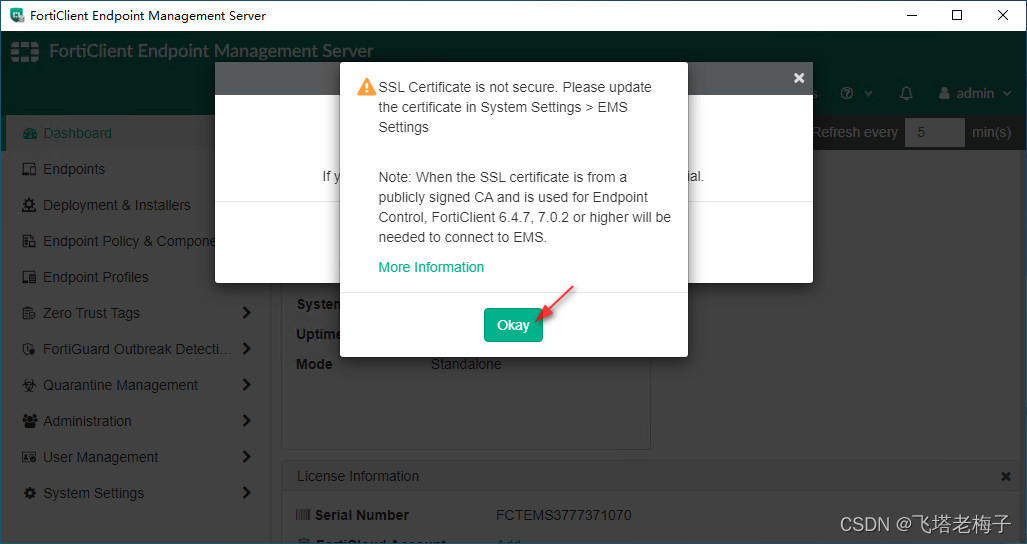Select serial number FCTEMS3777371070 text
This screenshot has width=1027, height=544.
tap(563, 515)
